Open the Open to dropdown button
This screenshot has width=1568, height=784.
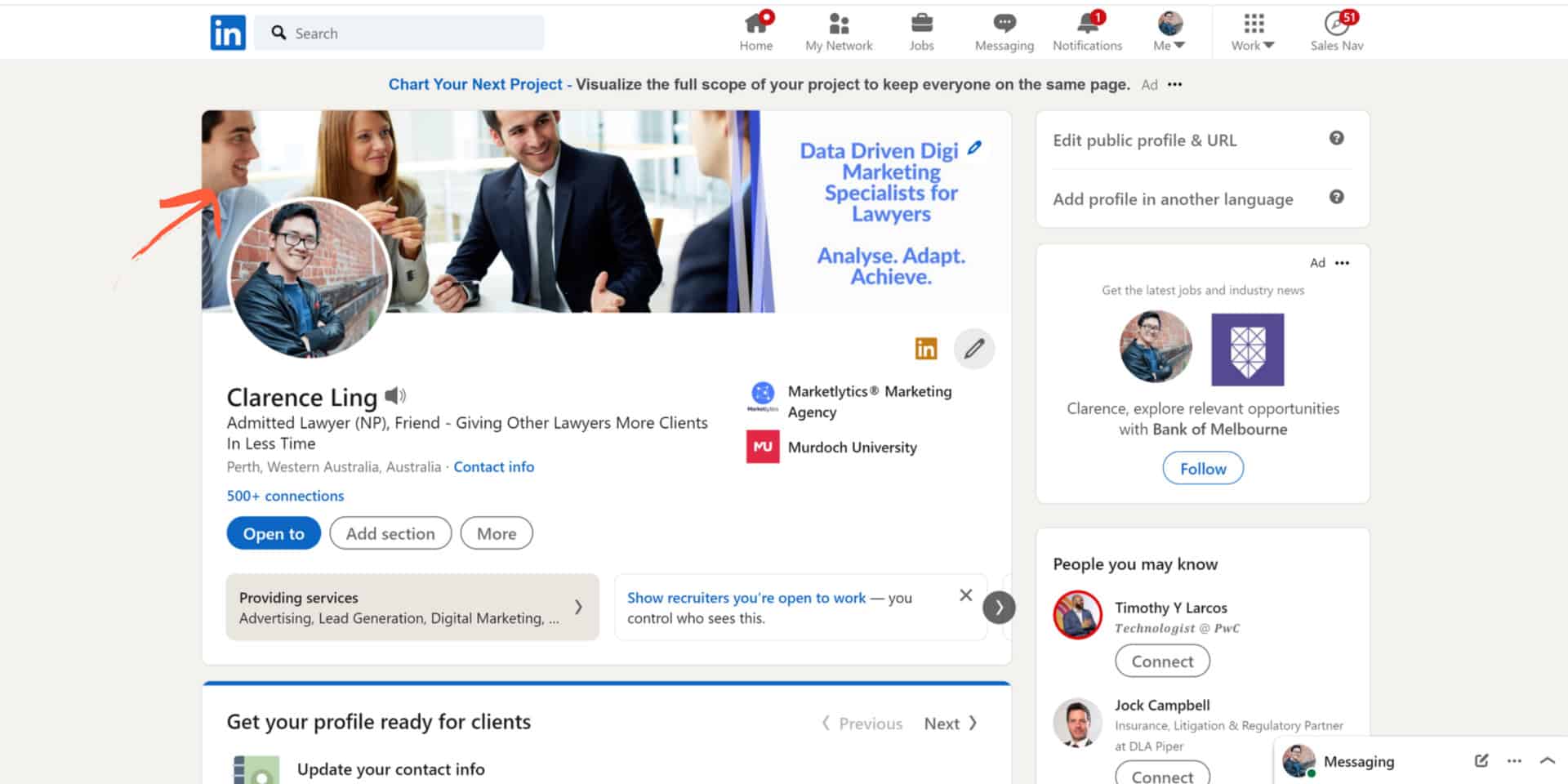point(274,533)
